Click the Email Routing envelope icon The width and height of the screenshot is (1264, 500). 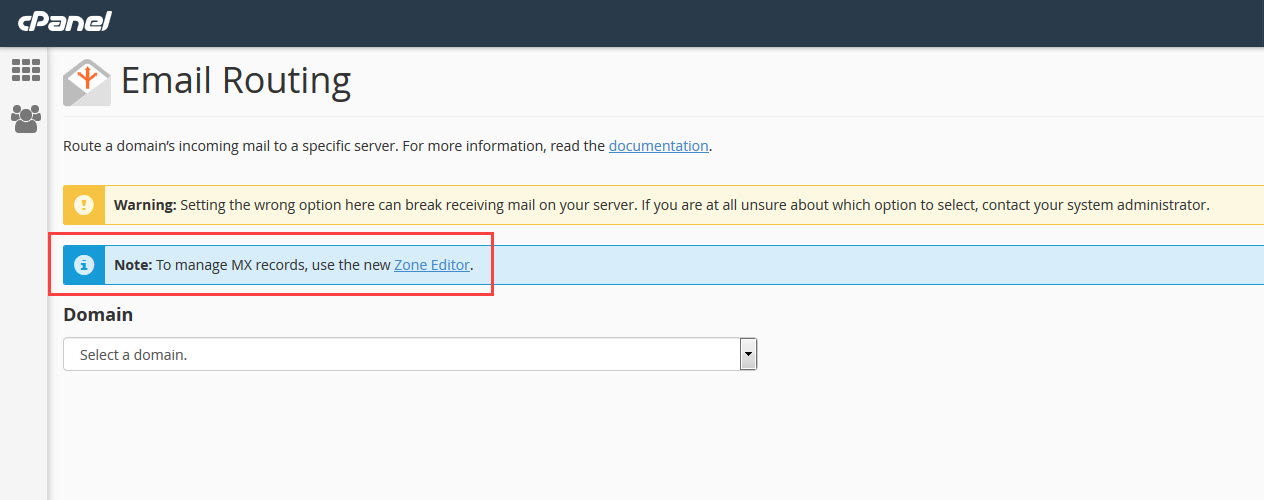[x=87, y=82]
